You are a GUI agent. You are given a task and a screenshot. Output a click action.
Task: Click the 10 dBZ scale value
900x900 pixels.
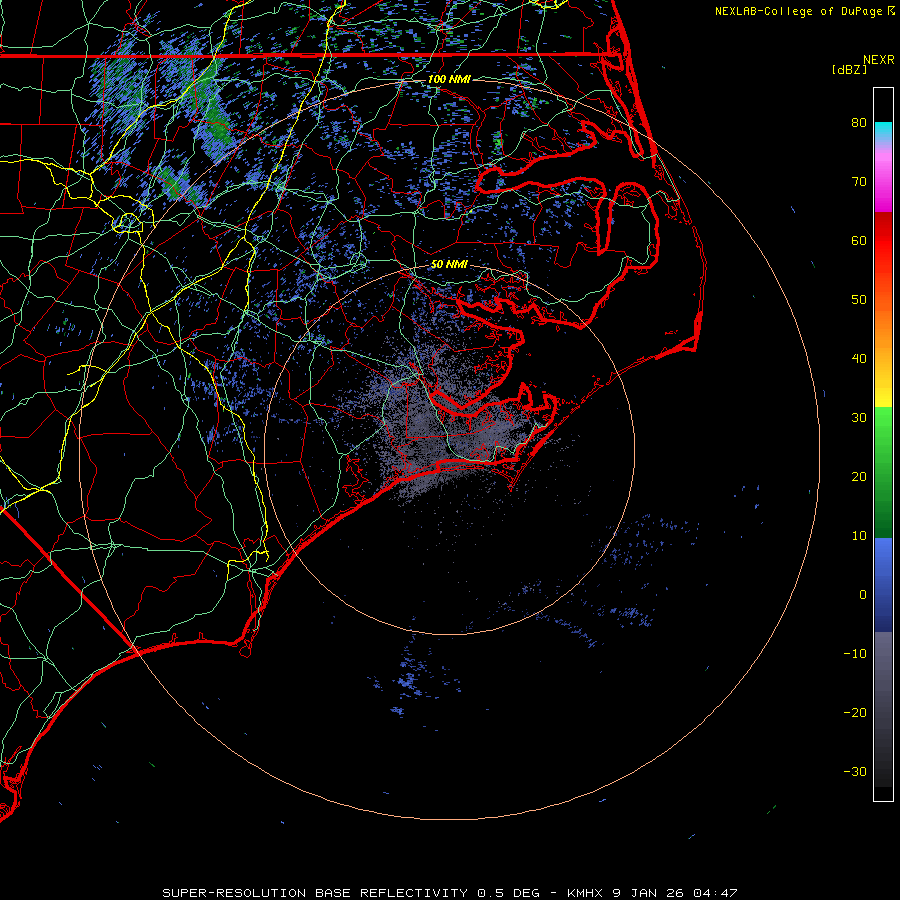(x=859, y=536)
